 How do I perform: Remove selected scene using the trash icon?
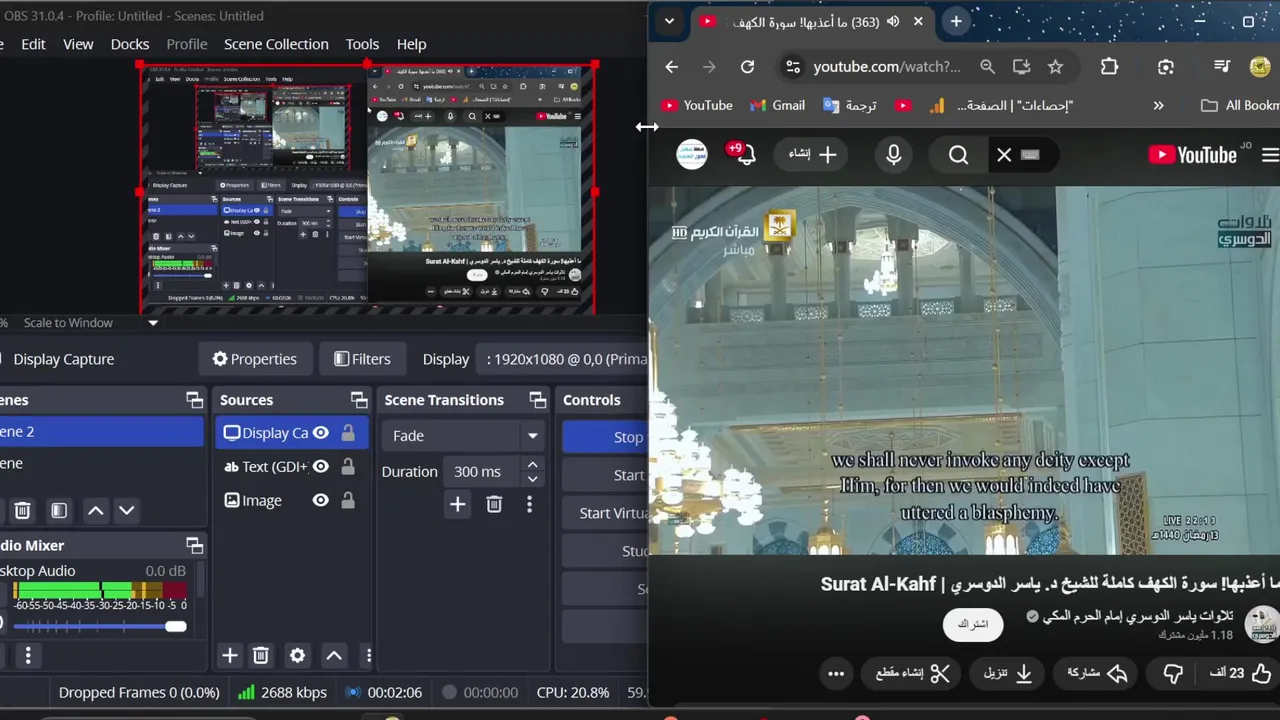22,511
